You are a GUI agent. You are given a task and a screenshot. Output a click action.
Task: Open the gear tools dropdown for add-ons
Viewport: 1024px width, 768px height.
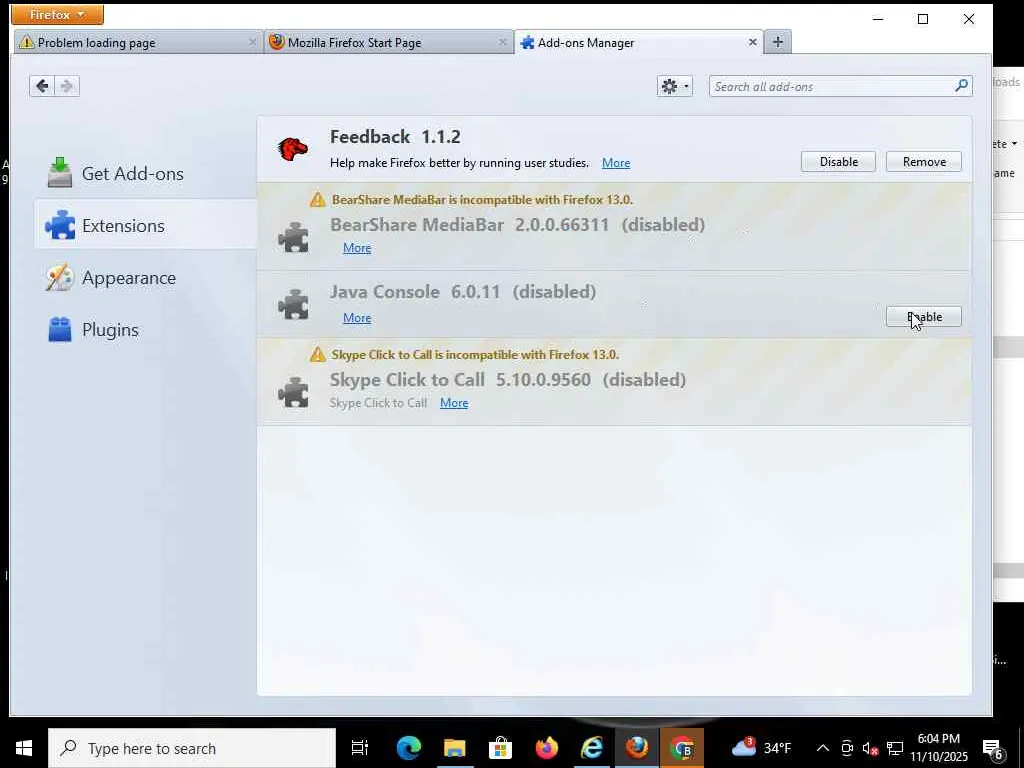[x=675, y=86]
